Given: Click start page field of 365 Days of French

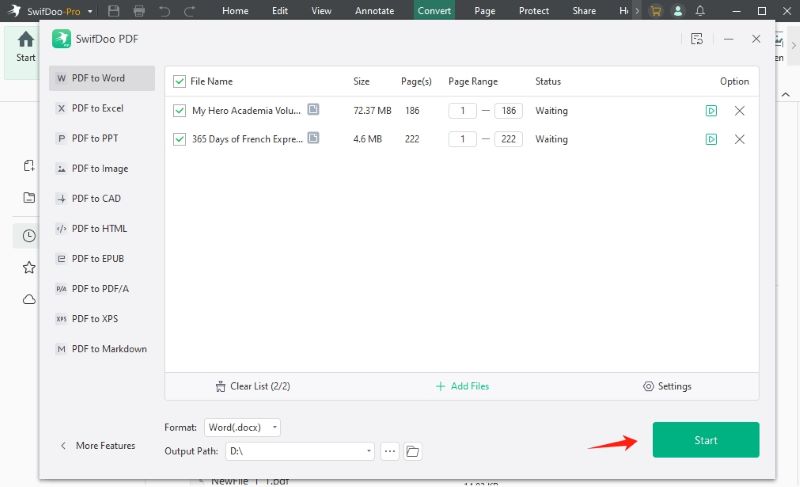Looking at the screenshot, I should 462,139.
